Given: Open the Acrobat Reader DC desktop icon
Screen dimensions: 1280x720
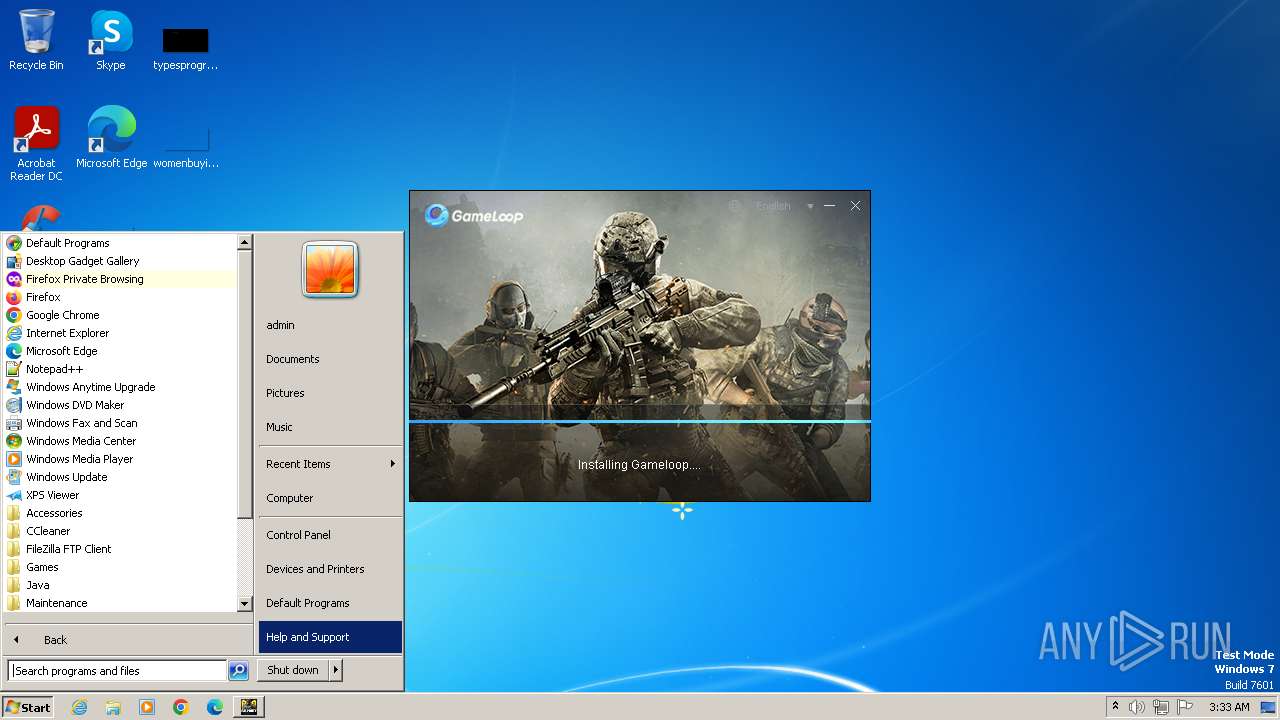Looking at the screenshot, I should (36, 143).
